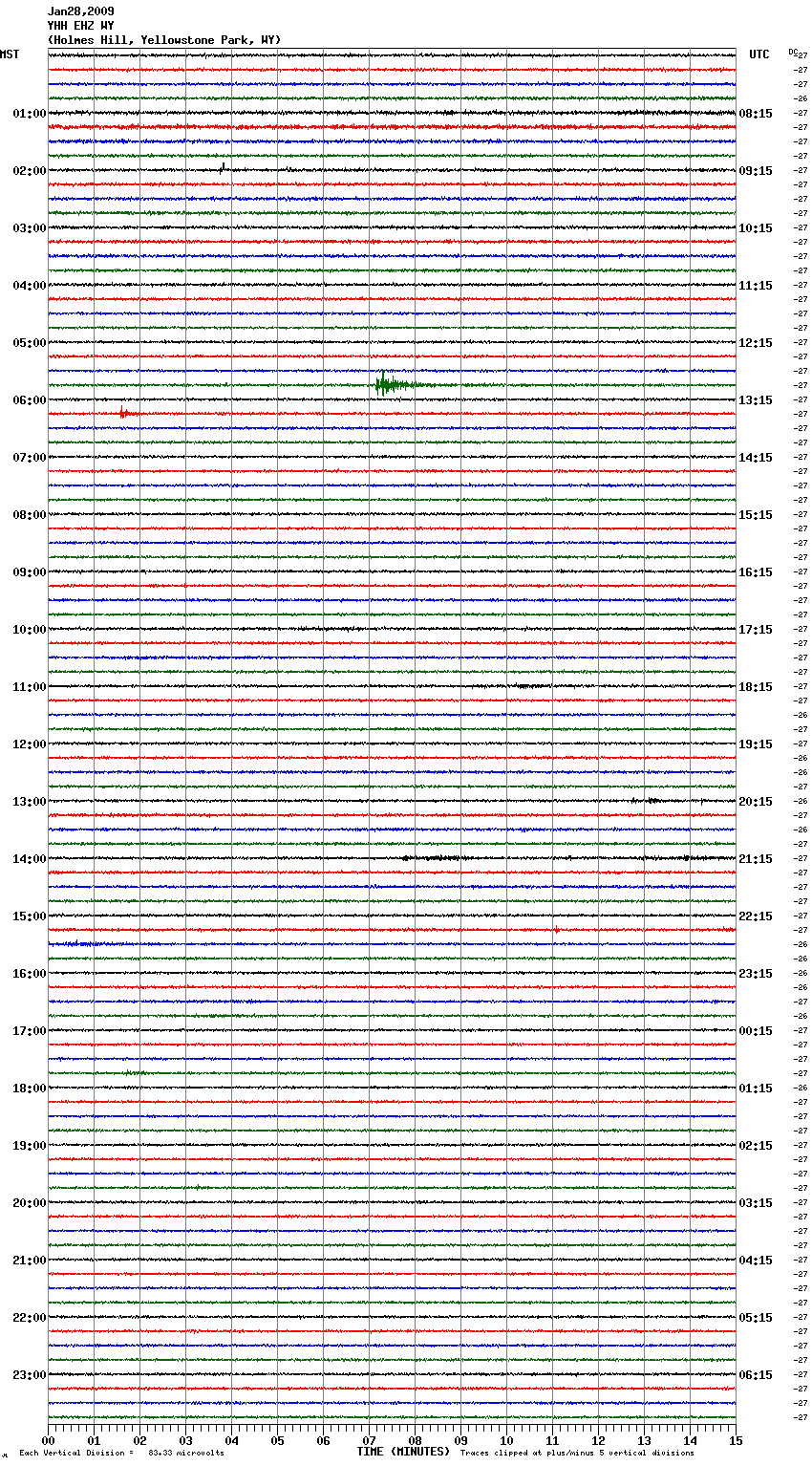Select the 10:00 MST time label

click(x=29, y=630)
